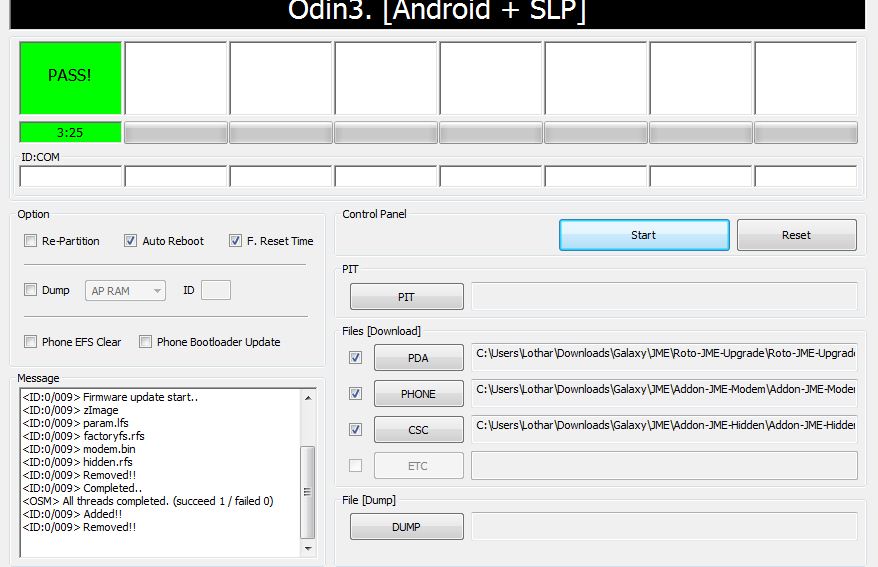Tick the checkbox beside ETC
This screenshot has height=567, width=878.
(x=355, y=465)
